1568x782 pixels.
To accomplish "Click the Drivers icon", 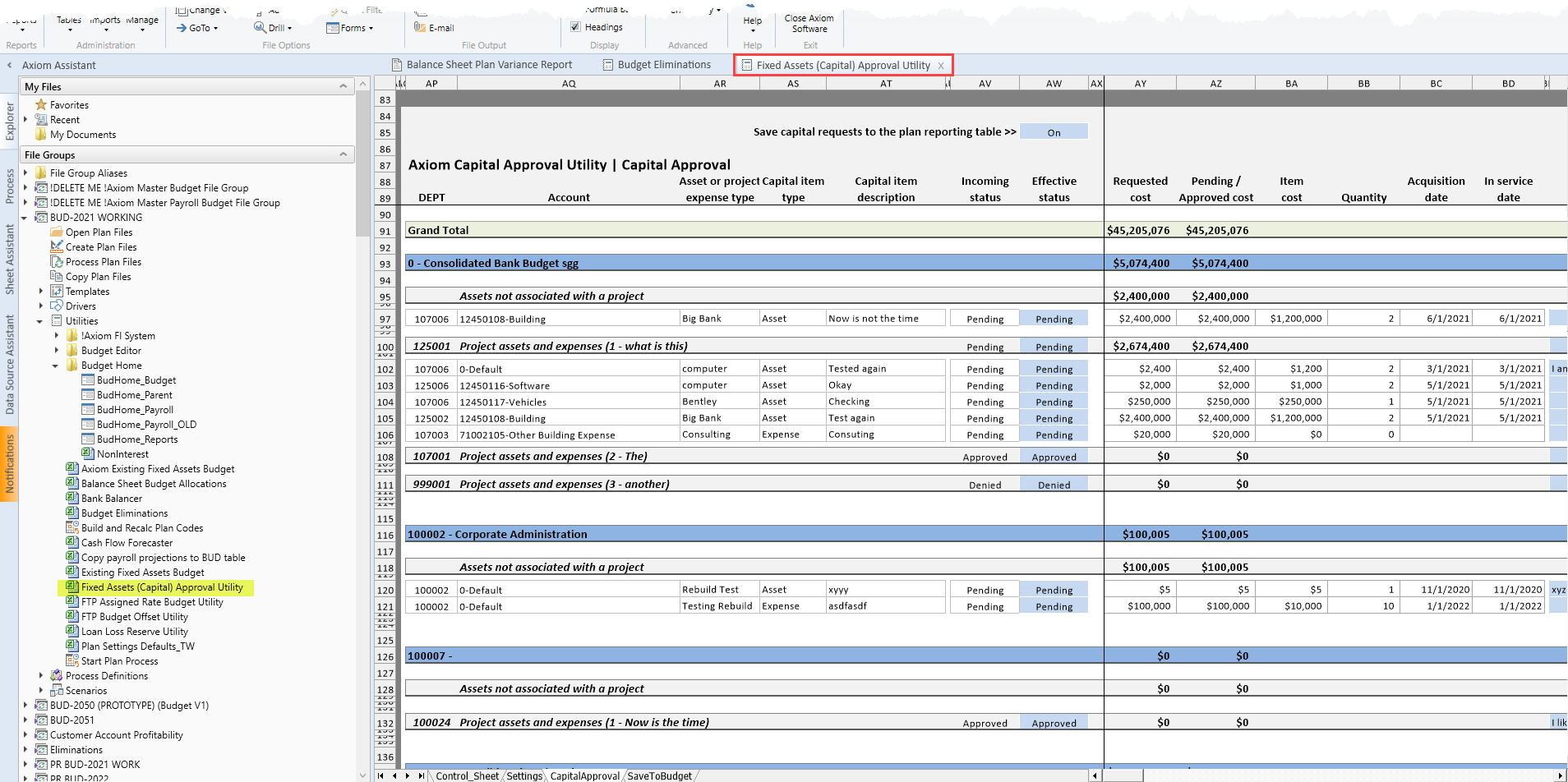I will click(57, 306).
